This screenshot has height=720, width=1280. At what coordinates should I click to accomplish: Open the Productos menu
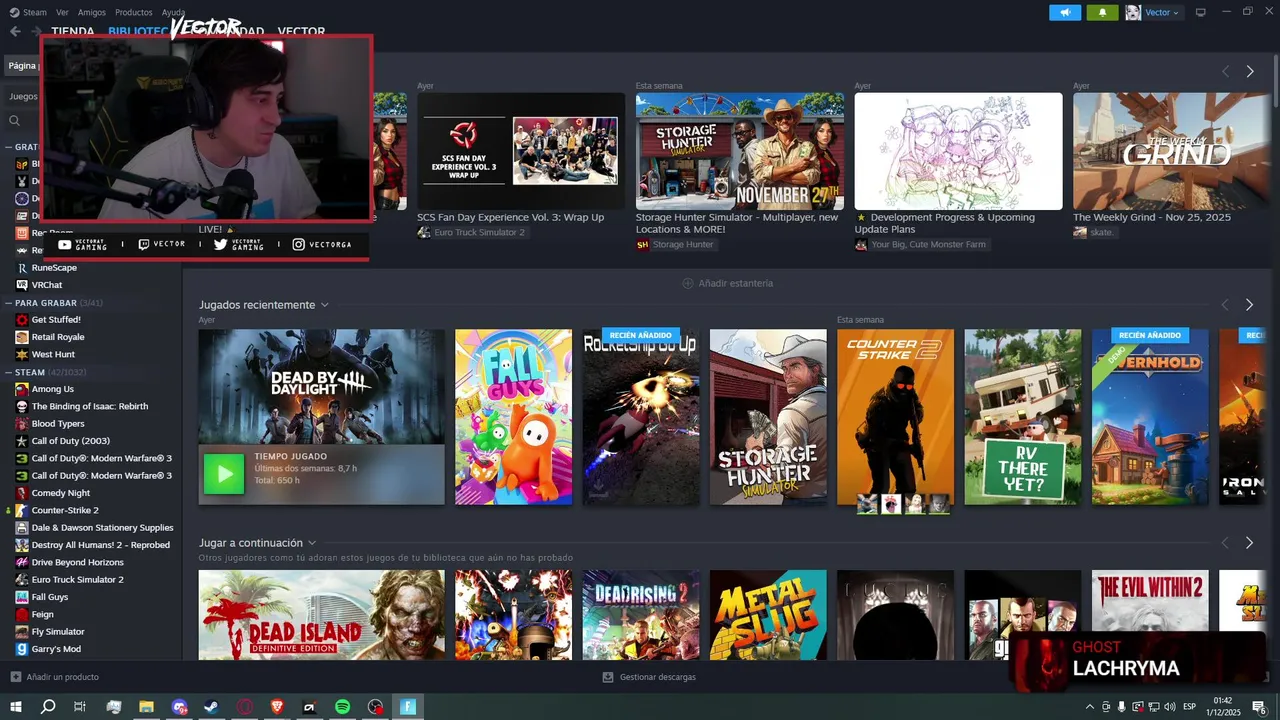pyautogui.click(x=134, y=12)
